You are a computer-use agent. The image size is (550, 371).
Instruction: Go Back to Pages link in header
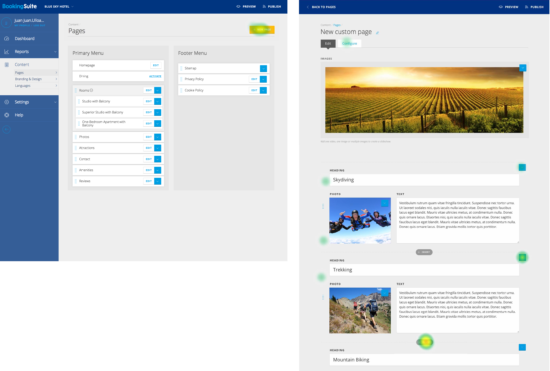point(321,7)
